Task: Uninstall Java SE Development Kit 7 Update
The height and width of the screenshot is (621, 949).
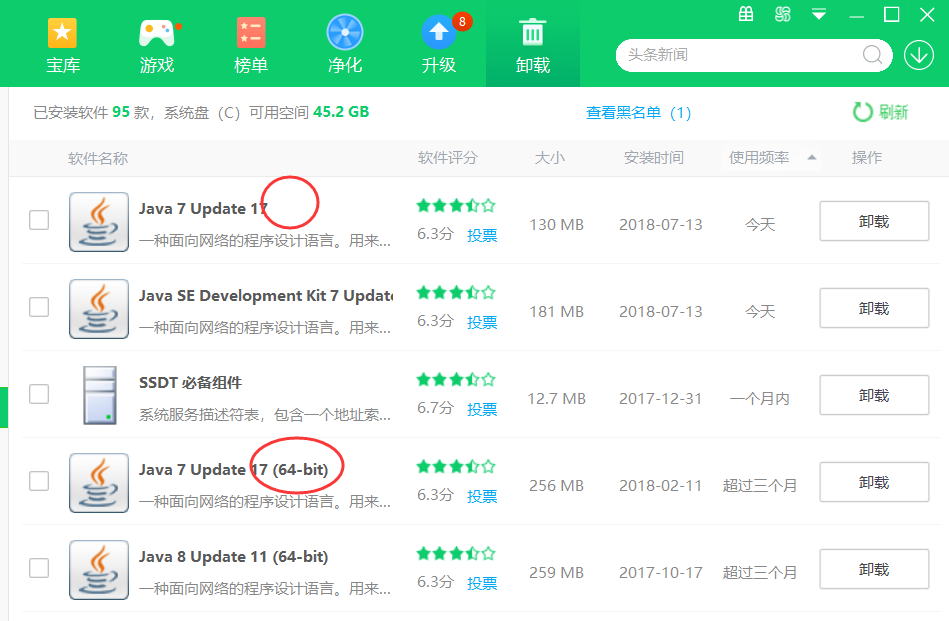Action: coord(874,308)
